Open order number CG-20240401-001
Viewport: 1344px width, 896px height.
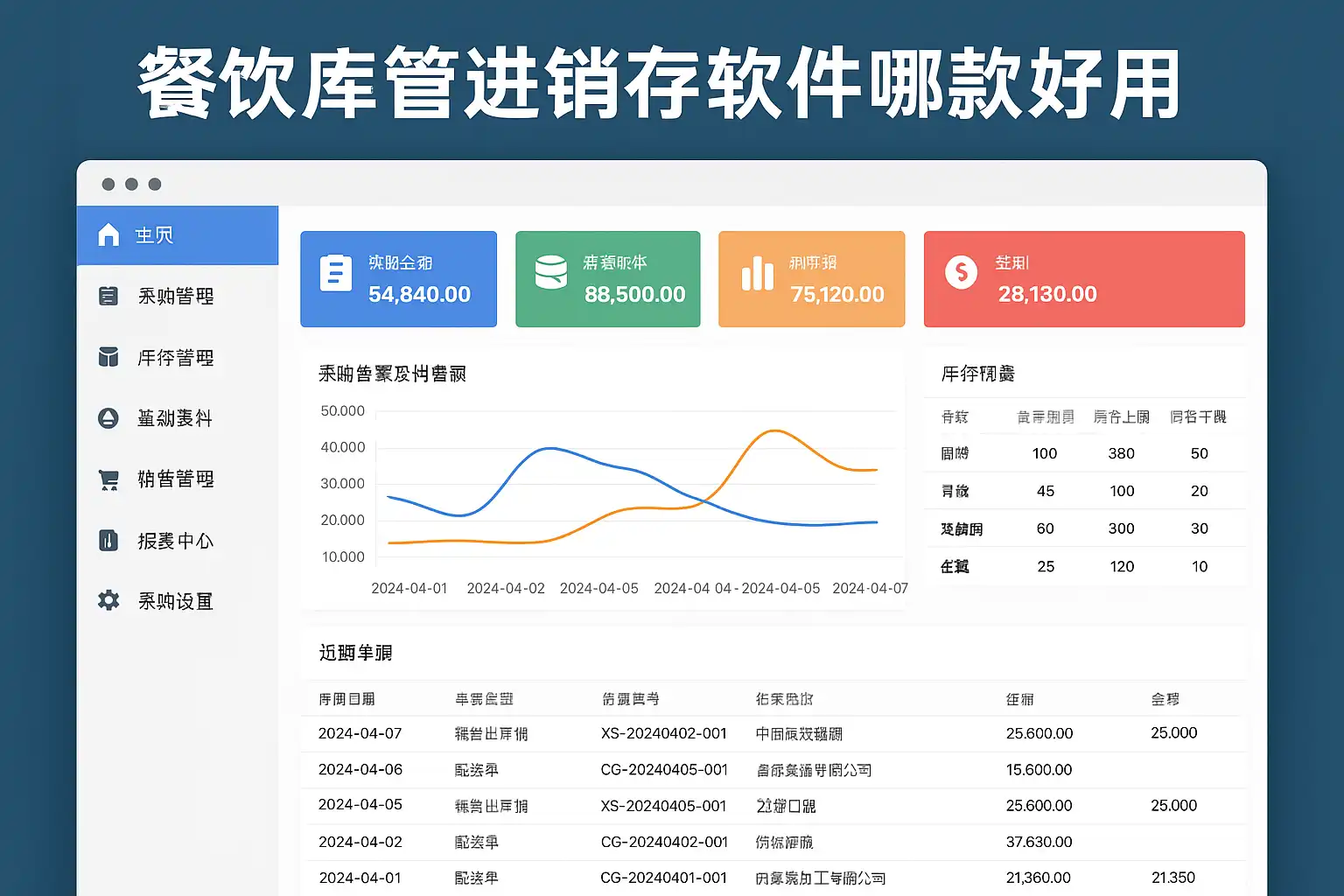(663, 878)
